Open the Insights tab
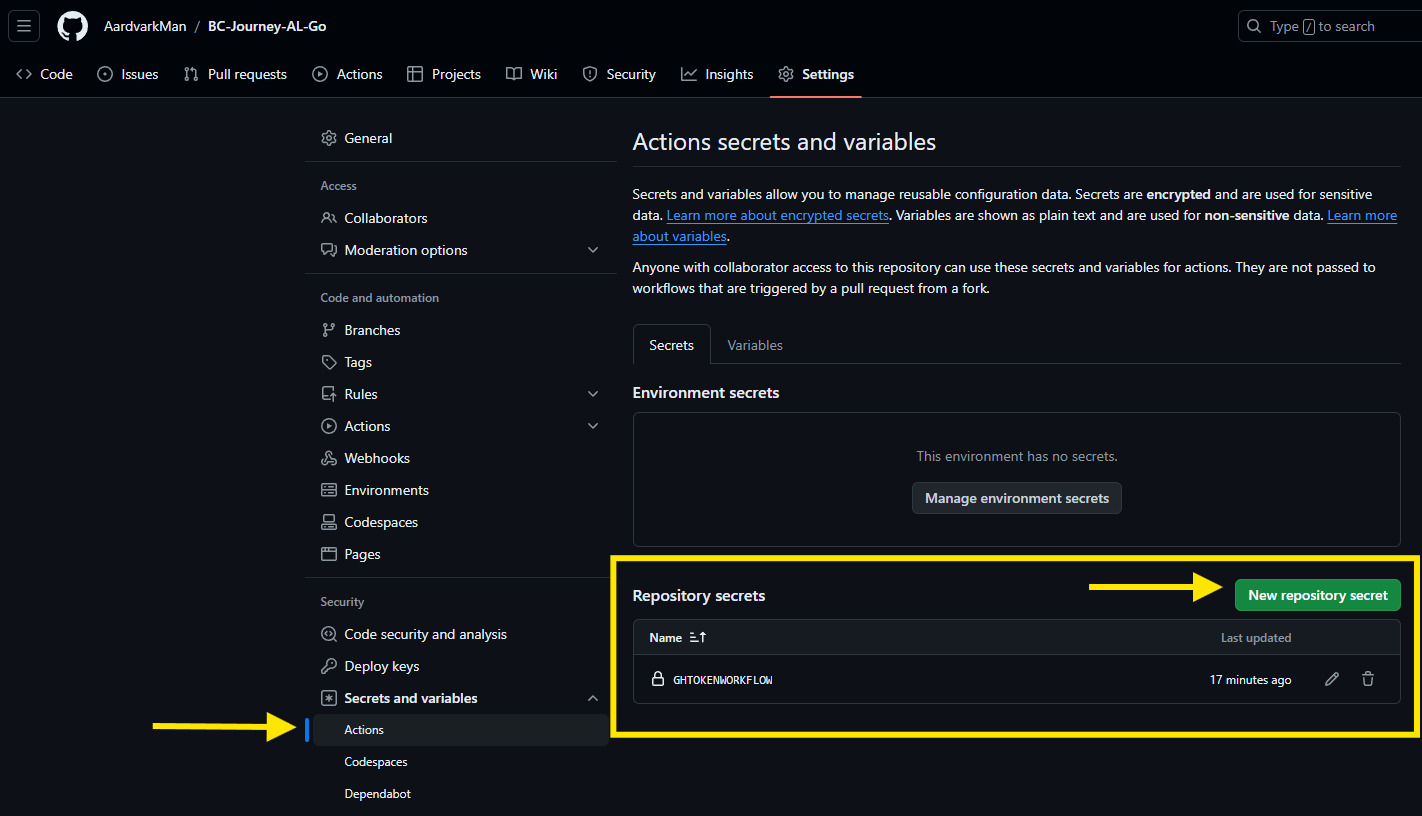 pos(717,73)
